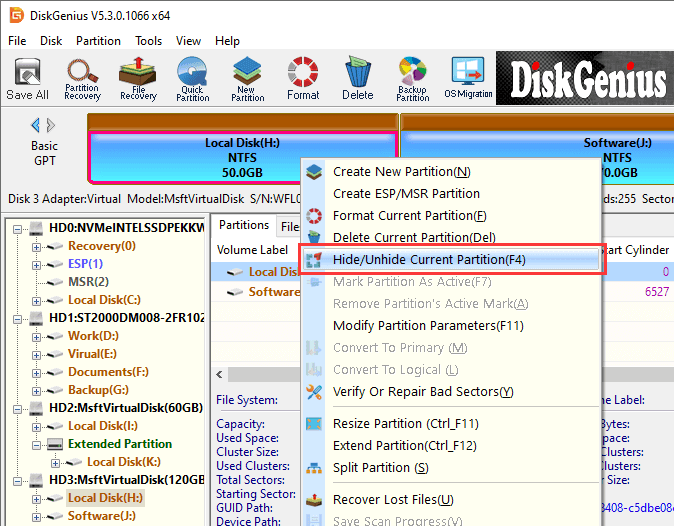This screenshot has width=674, height=526.
Task: Launch the File Recovery tool
Action: pyautogui.click(x=138, y=79)
